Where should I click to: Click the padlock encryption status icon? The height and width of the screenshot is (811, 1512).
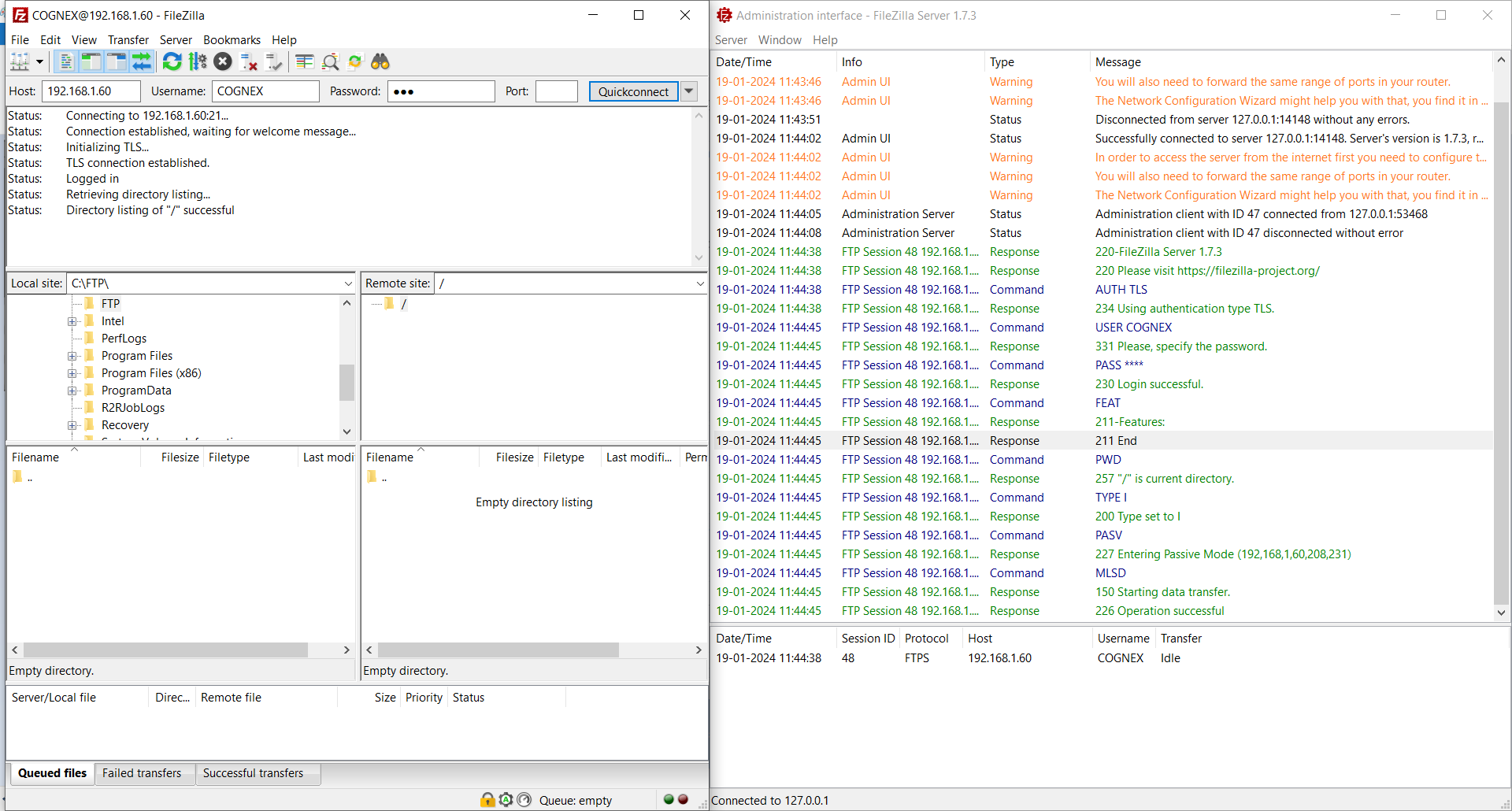(x=487, y=800)
